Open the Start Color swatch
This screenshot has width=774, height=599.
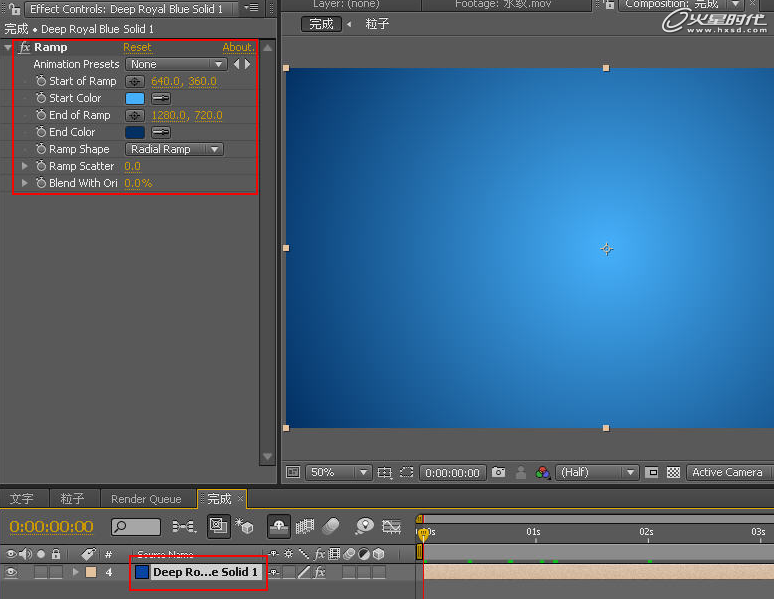coord(135,98)
